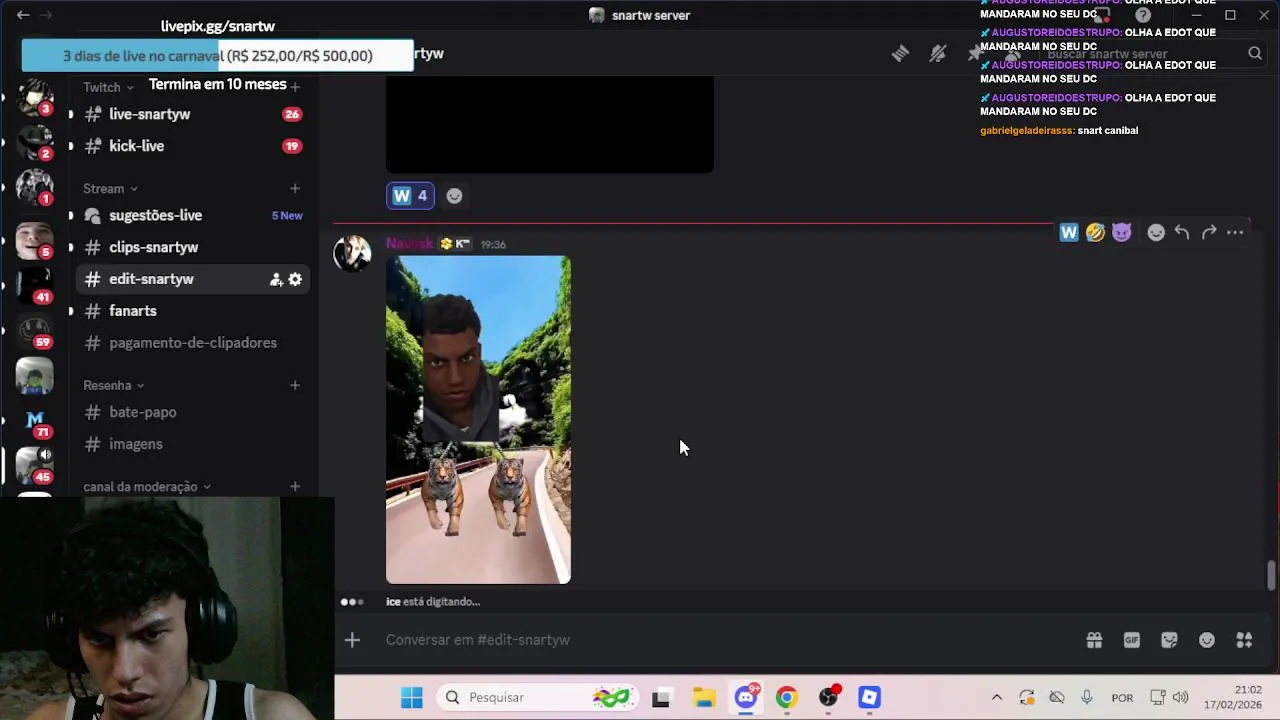Click the forward arrow on message

(x=1209, y=232)
